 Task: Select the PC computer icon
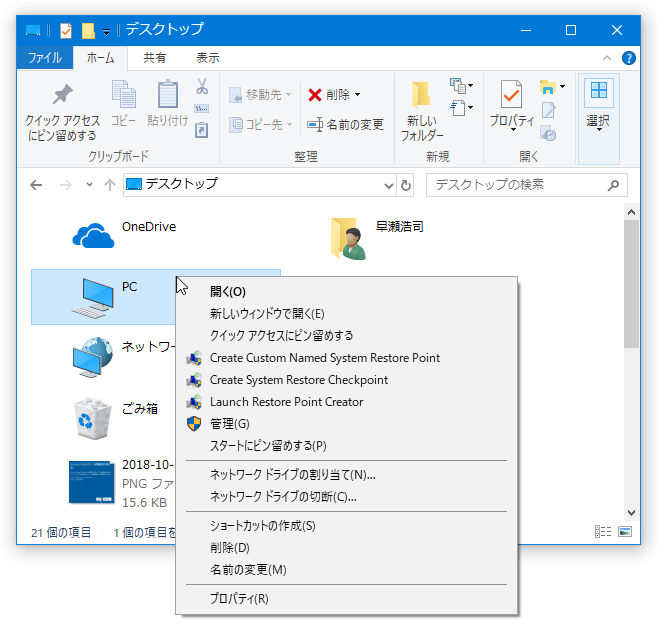pos(93,298)
